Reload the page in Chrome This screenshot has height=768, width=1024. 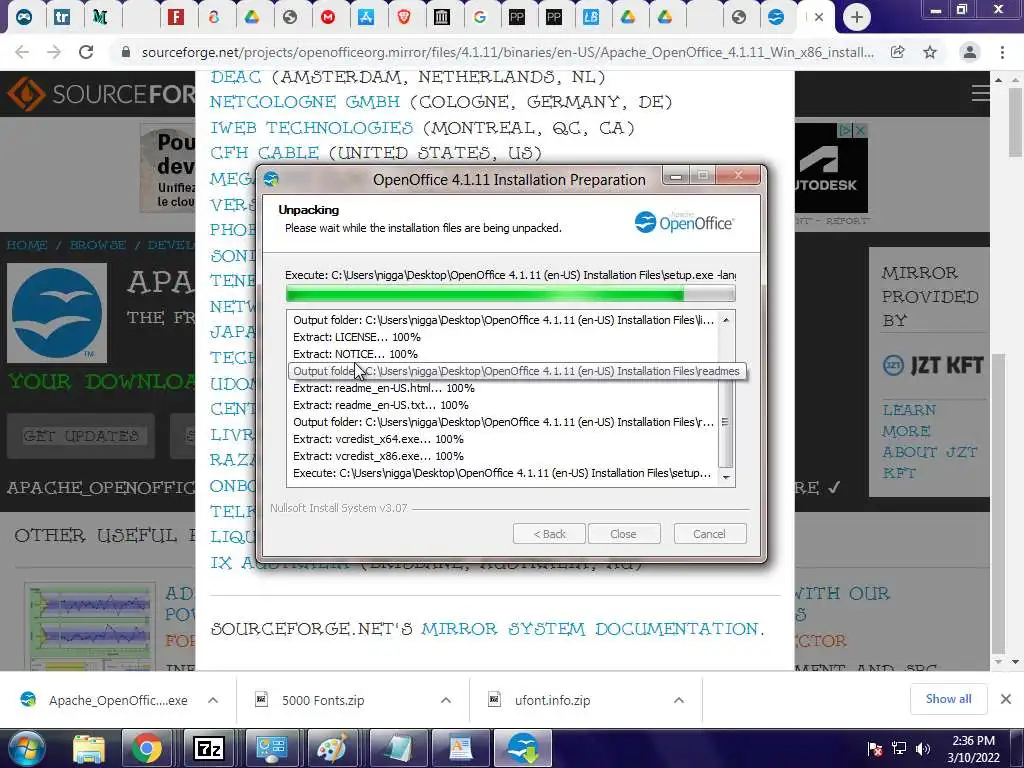pyautogui.click(x=86, y=52)
